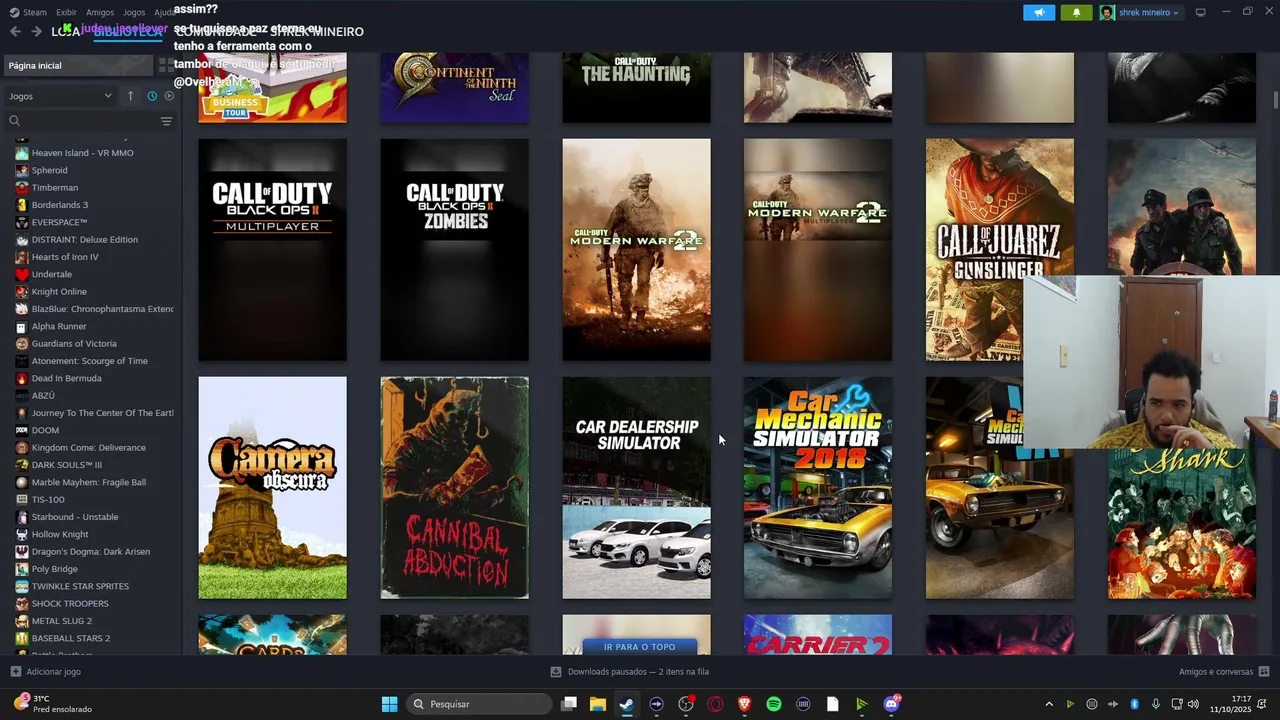The height and width of the screenshot is (720, 1280).
Task: Open the green notifications bell
Action: click(x=1076, y=12)
